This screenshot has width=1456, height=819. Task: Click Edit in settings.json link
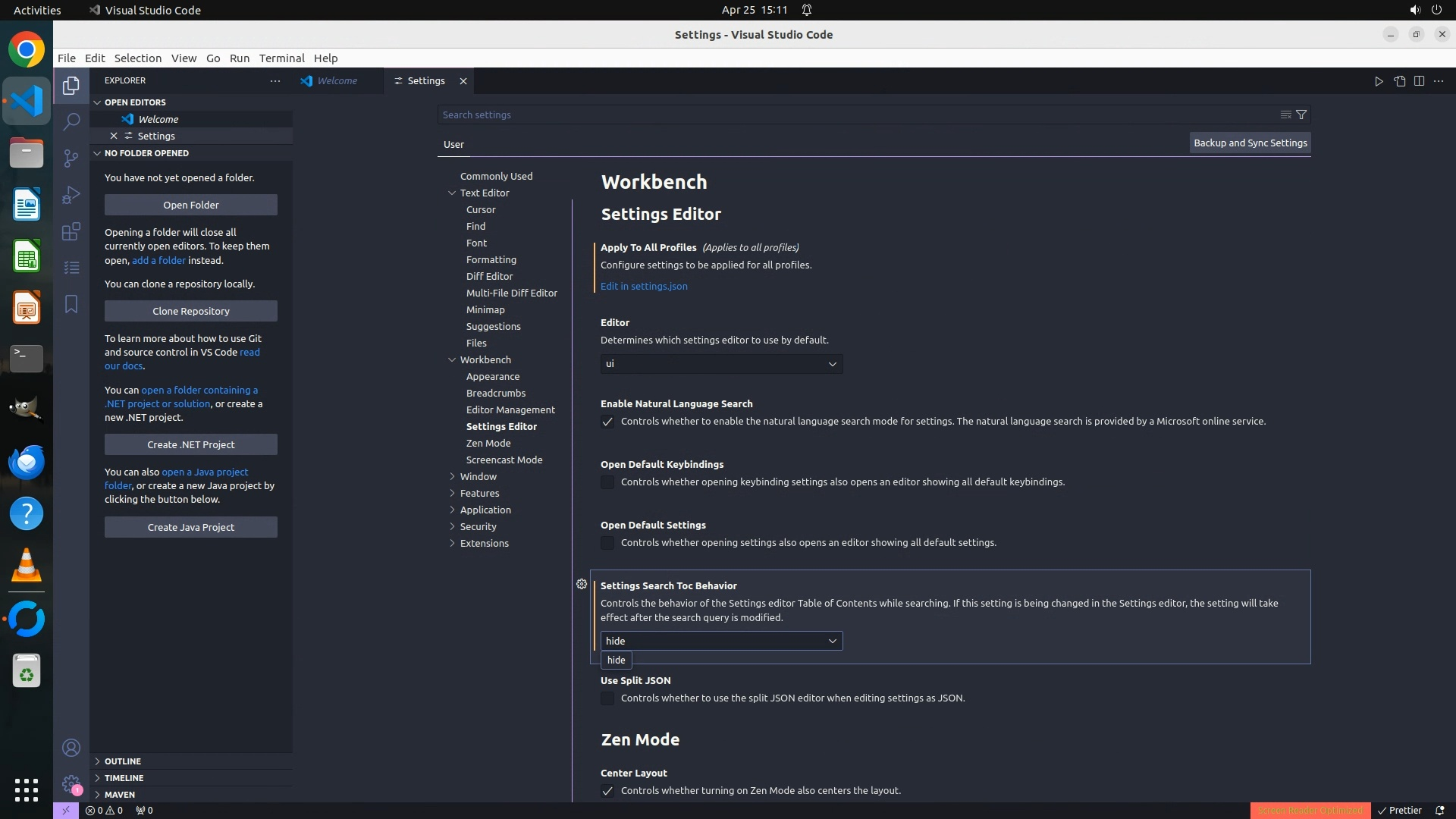(x=644, y=286)
